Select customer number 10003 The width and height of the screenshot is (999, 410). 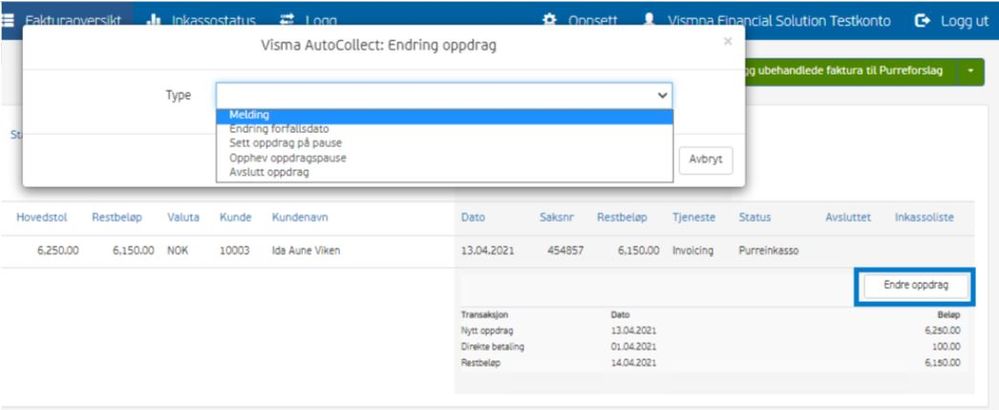pos(235,251)
